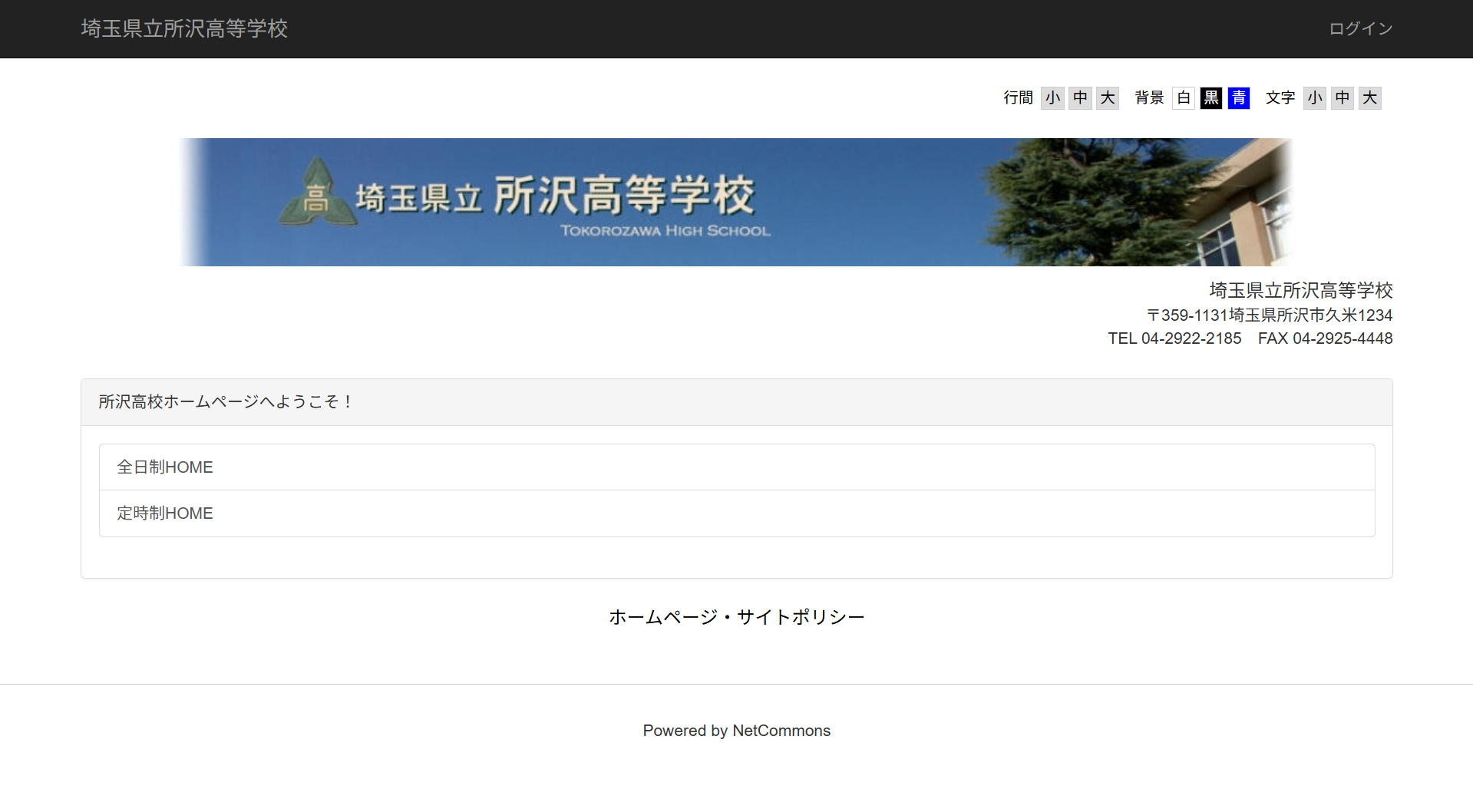Click the 所沢高校ホームページへようこそ！ heading
The width and height of the screenshot is (1473, 812).
click(225, 402)
